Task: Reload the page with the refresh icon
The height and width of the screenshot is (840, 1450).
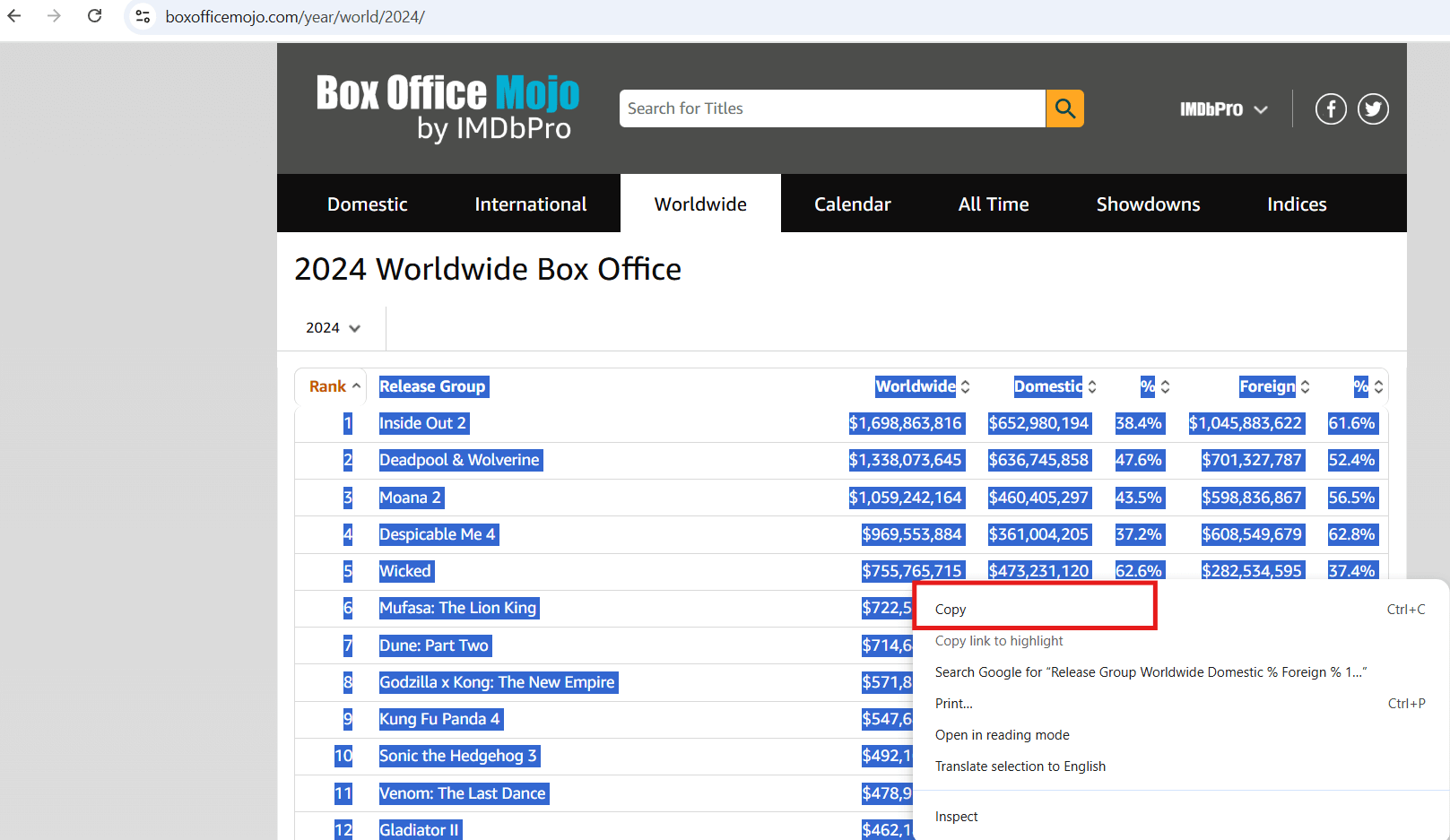Action: pos(94,16)
